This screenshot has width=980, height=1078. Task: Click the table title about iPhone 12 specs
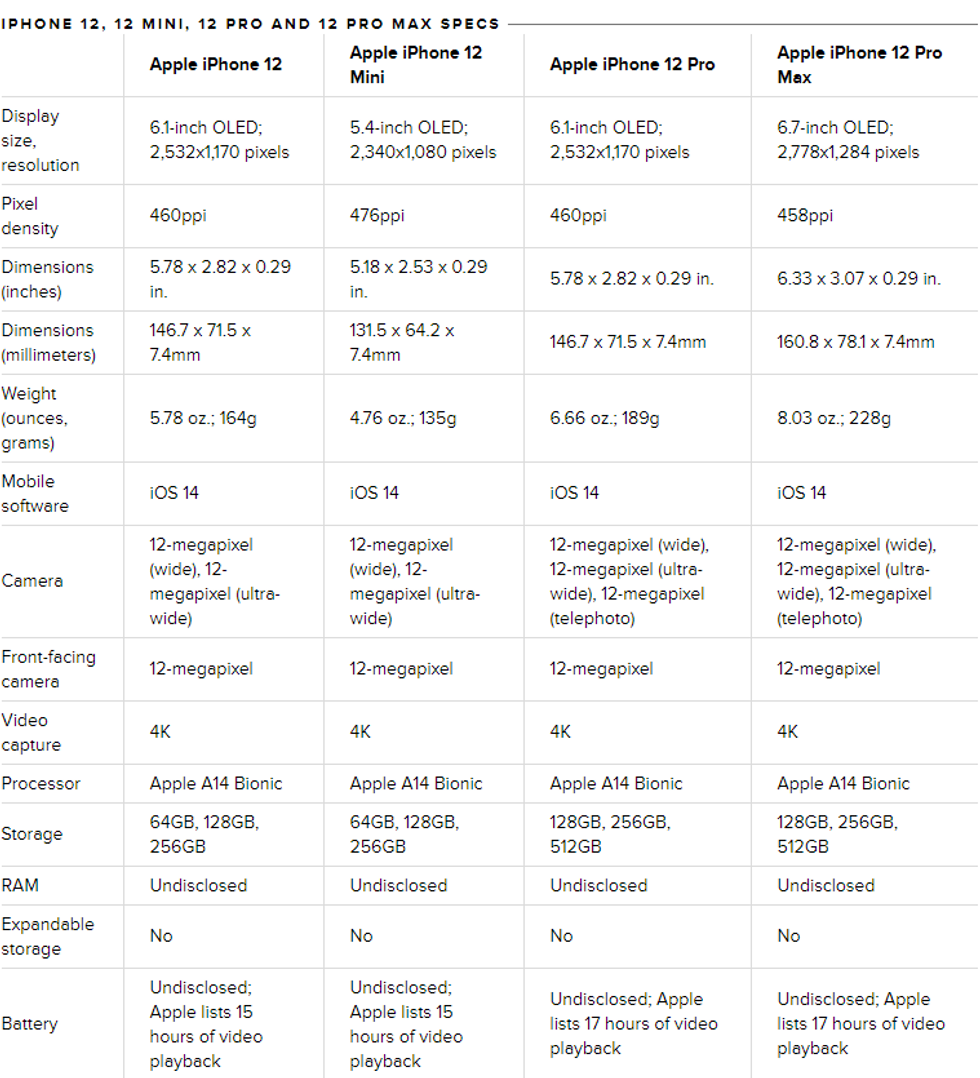(x=250, y=23)
